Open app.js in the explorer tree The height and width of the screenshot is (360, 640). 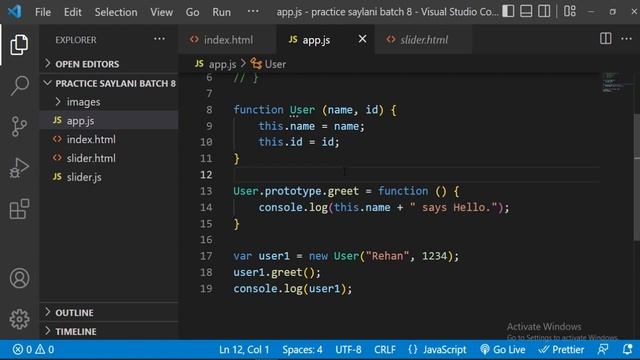109,120
